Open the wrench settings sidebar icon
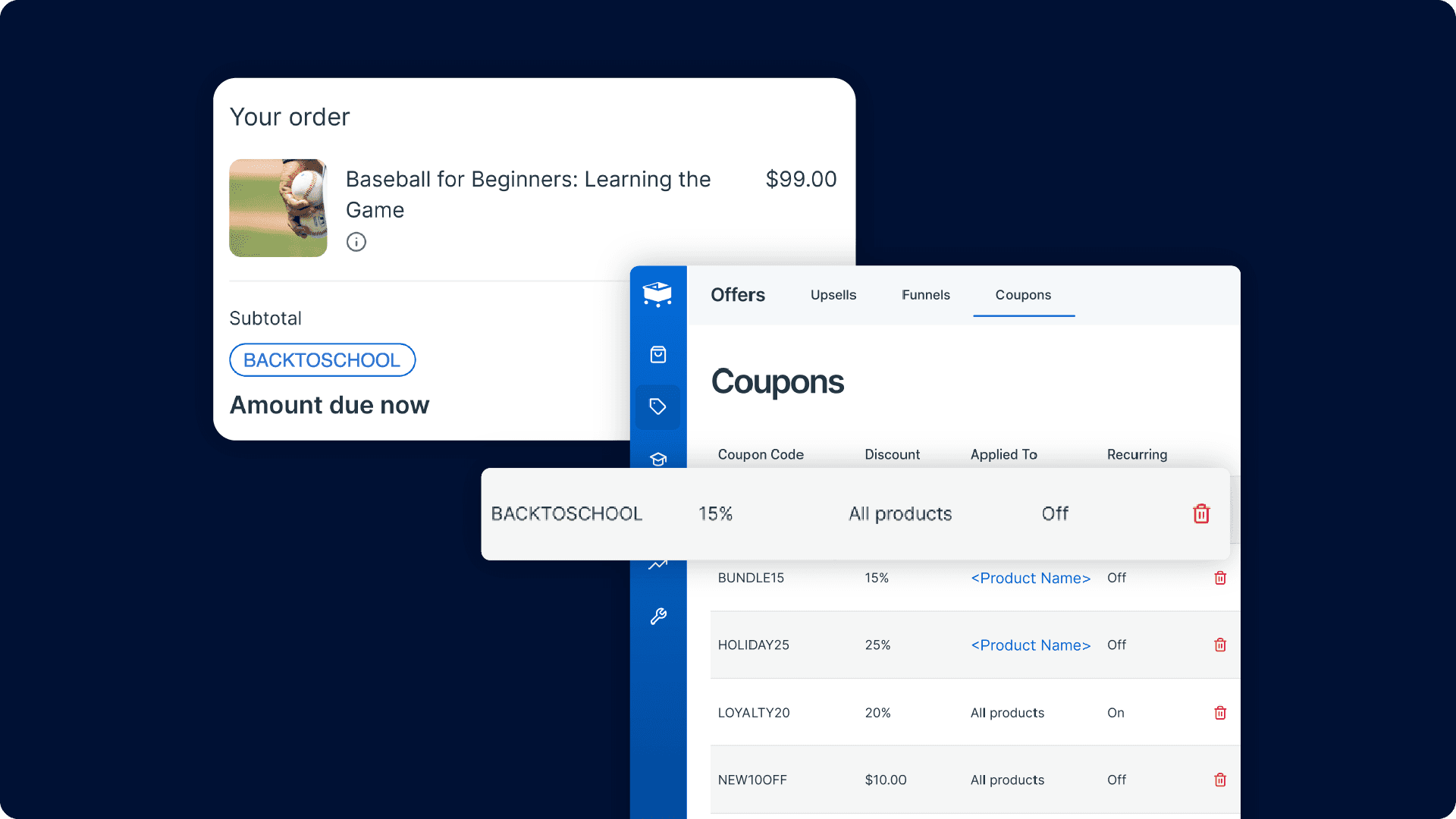The width and height of the screenshot is (1456, 819). pyautogui.click(x=657, y=617)
